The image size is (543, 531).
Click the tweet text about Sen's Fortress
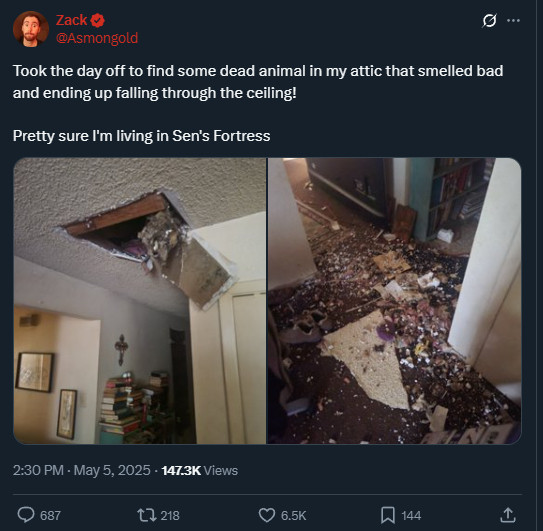coord(142,136)
